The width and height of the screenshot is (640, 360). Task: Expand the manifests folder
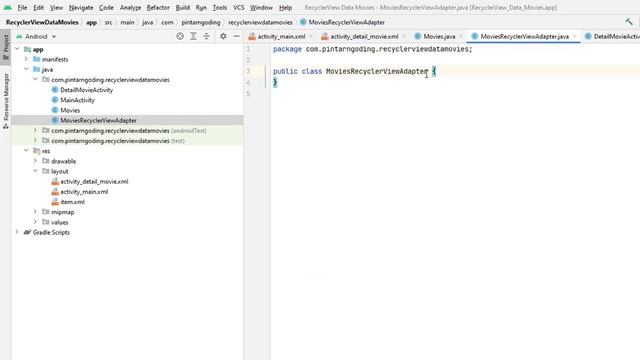click(x=26, y=59)
